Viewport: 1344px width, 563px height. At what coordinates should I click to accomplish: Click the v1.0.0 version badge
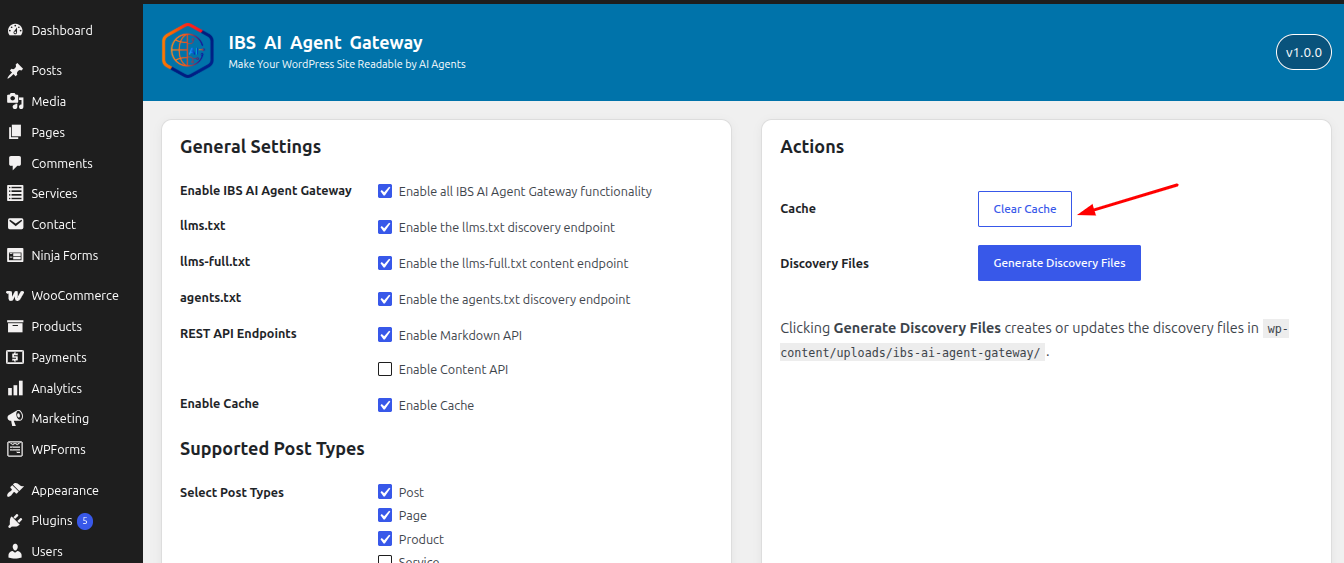pyautogui.click(x=1304, y=52)
